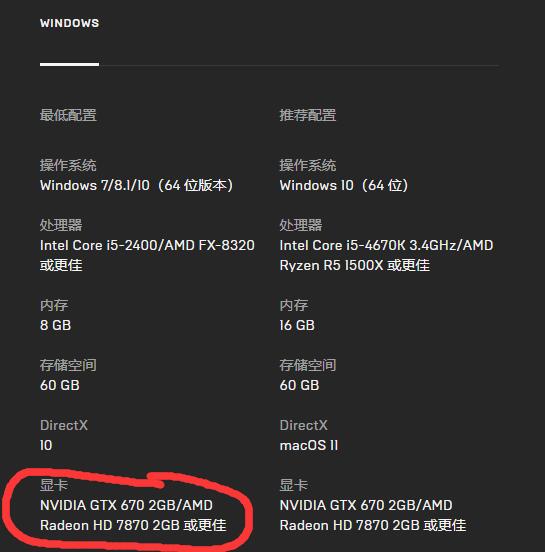
Task: Click the Intel Core i5-2400/AMD FX-8320 text
Action: click(x=147, y=245)
